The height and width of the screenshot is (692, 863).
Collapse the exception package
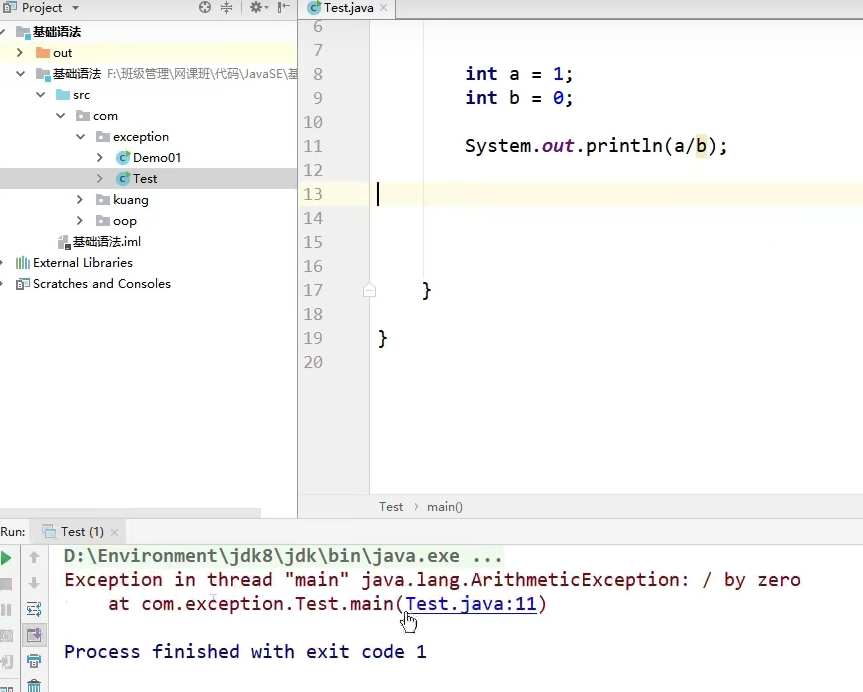click(80, 137)
